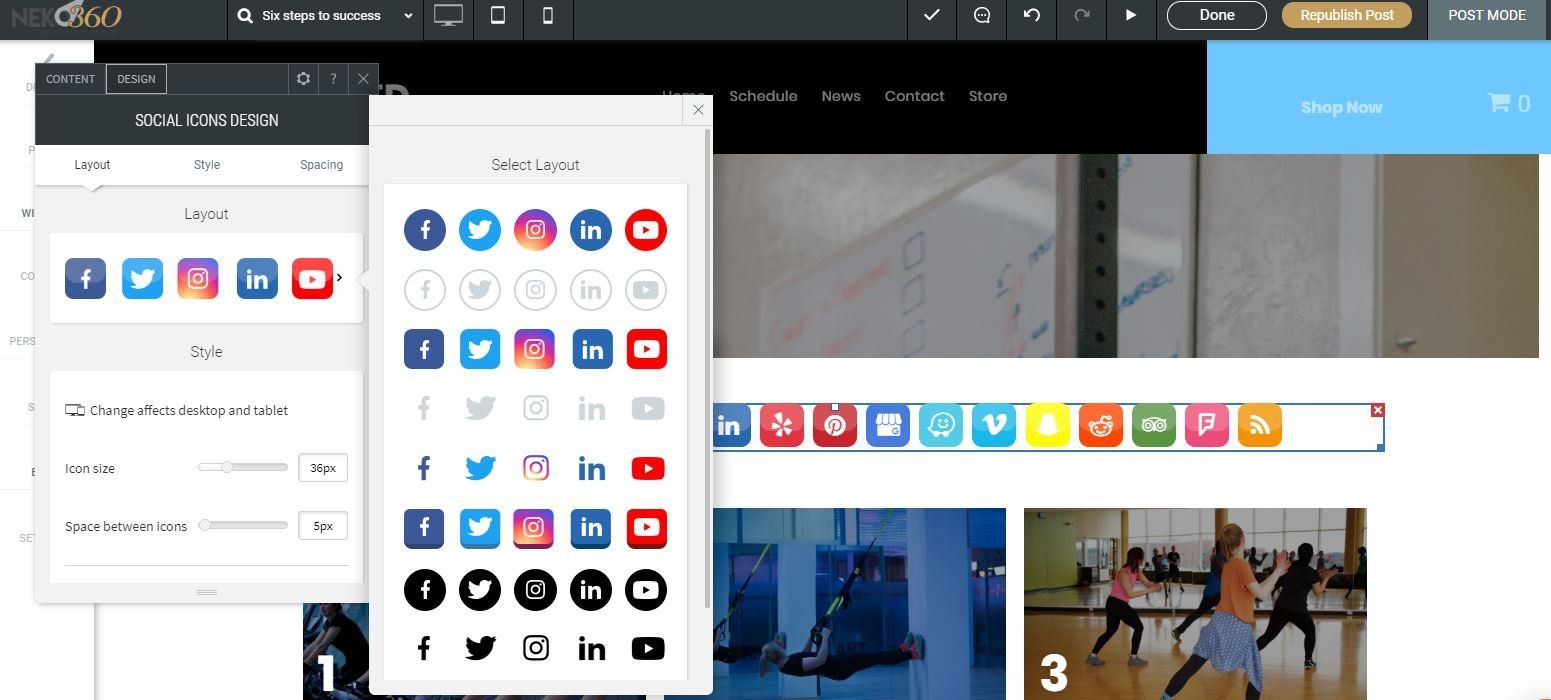
Task: Open the DESIGN tab of widget panel
Action: pyautogui.click(x=136, y=79)
